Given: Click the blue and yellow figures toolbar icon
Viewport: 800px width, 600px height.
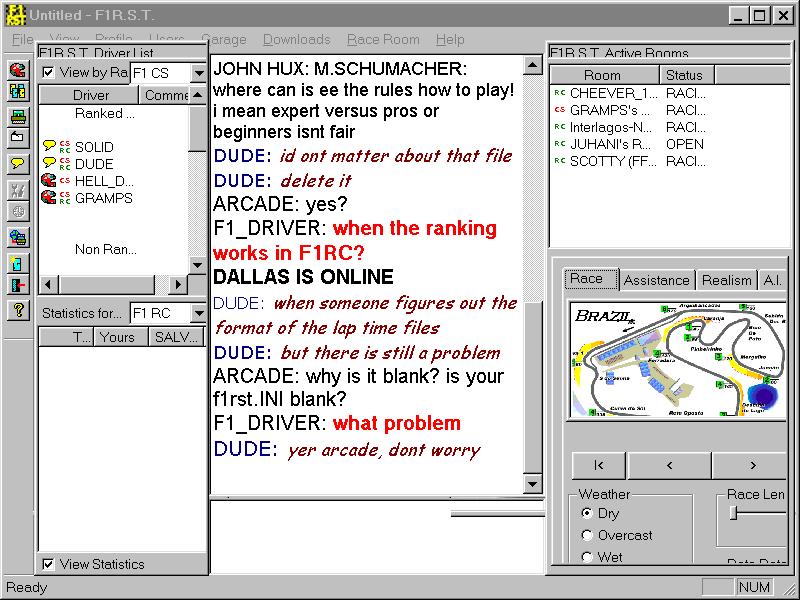Looking at the screenshot, I should tap(18, 92).
